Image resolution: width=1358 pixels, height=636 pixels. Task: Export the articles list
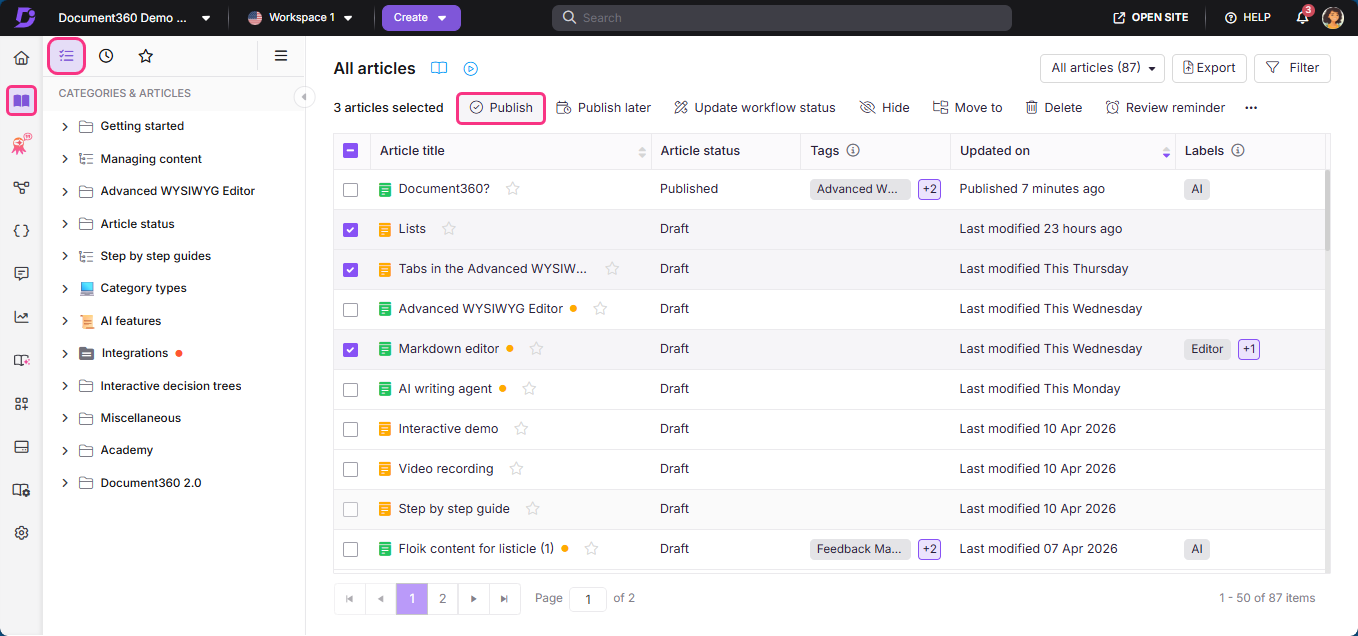pos(1208,68)
